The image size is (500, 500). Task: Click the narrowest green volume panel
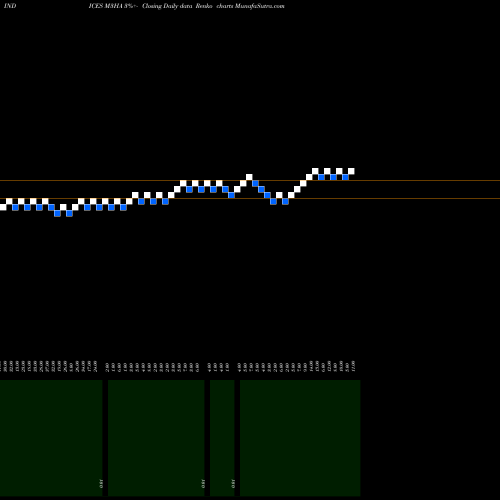click(222, 438)
